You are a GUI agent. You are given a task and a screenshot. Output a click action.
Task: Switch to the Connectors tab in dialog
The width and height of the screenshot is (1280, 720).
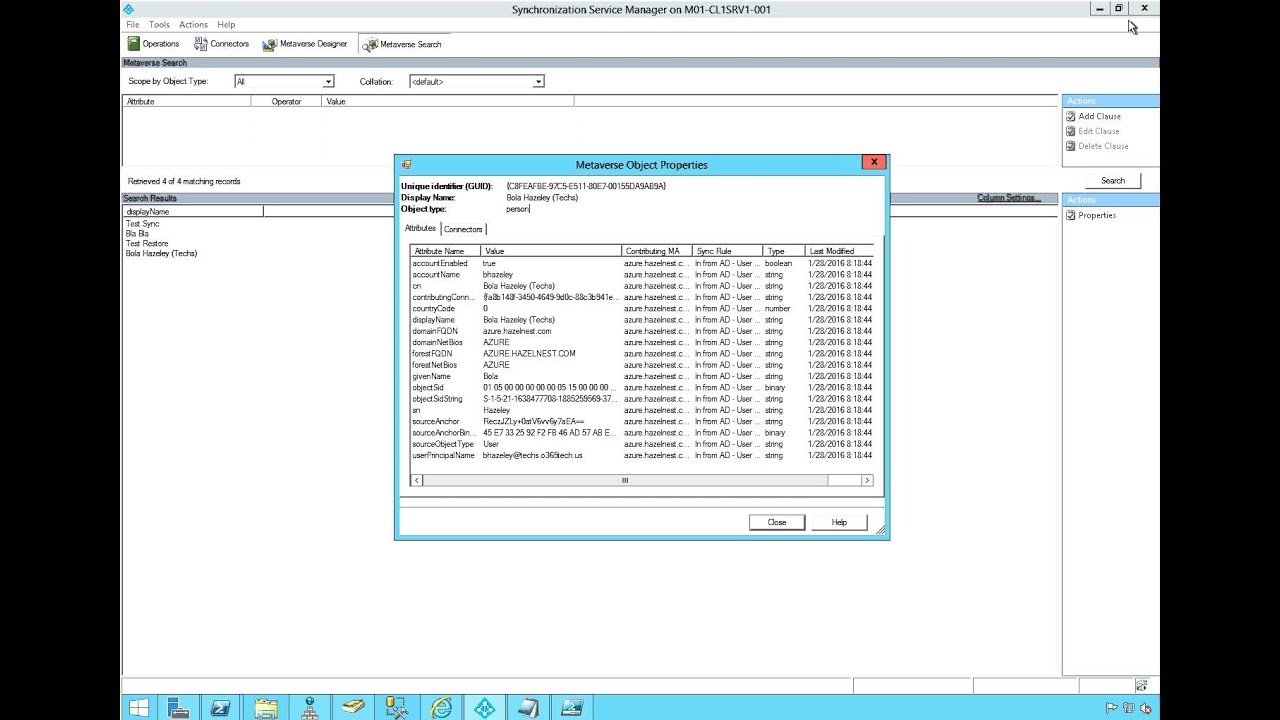[463, 229]
